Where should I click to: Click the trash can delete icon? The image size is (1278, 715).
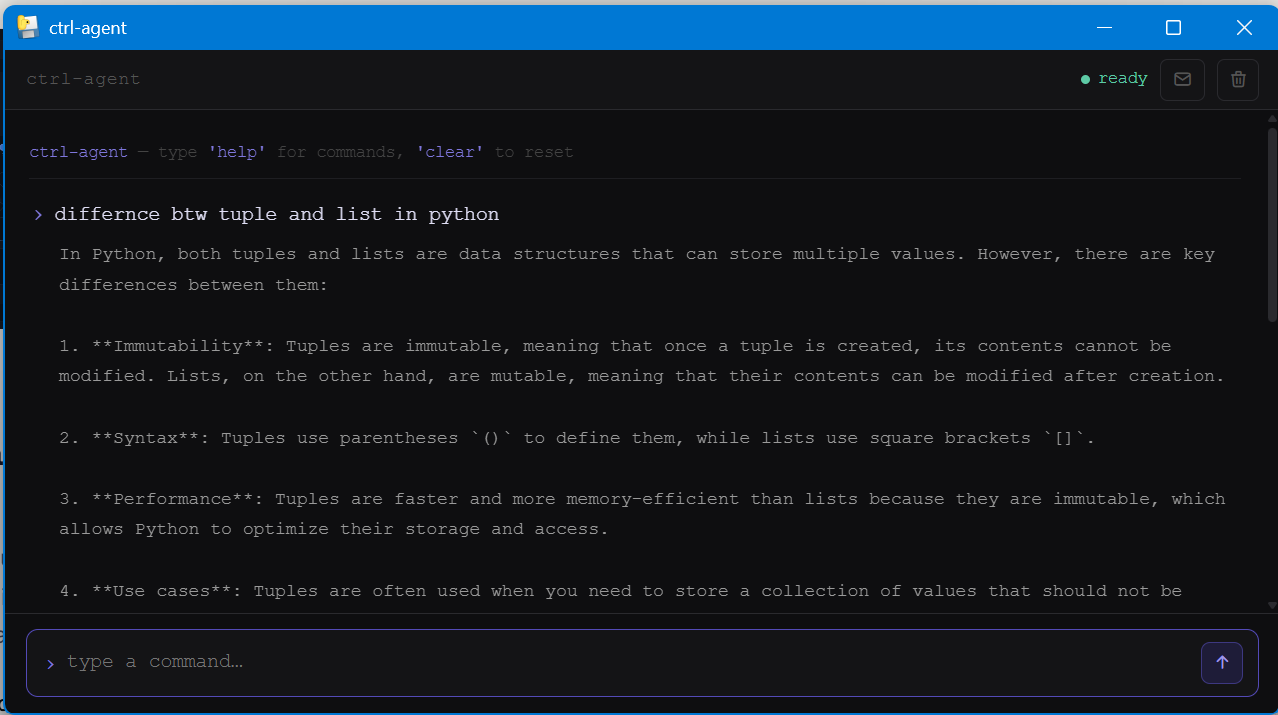coord(1238,80)
